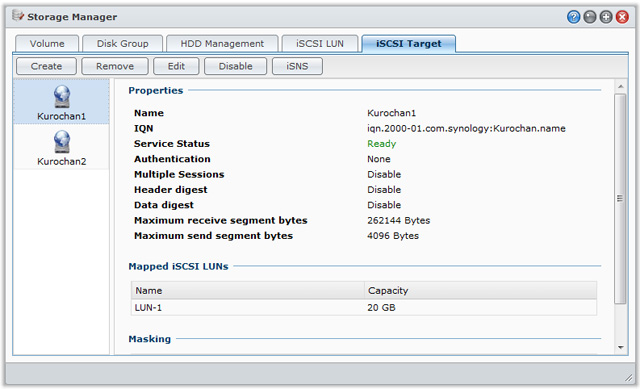Viewport: 640px width, 389px height.
Task: Click the 262144 Bytes value
Action: (x=398, y=220)
